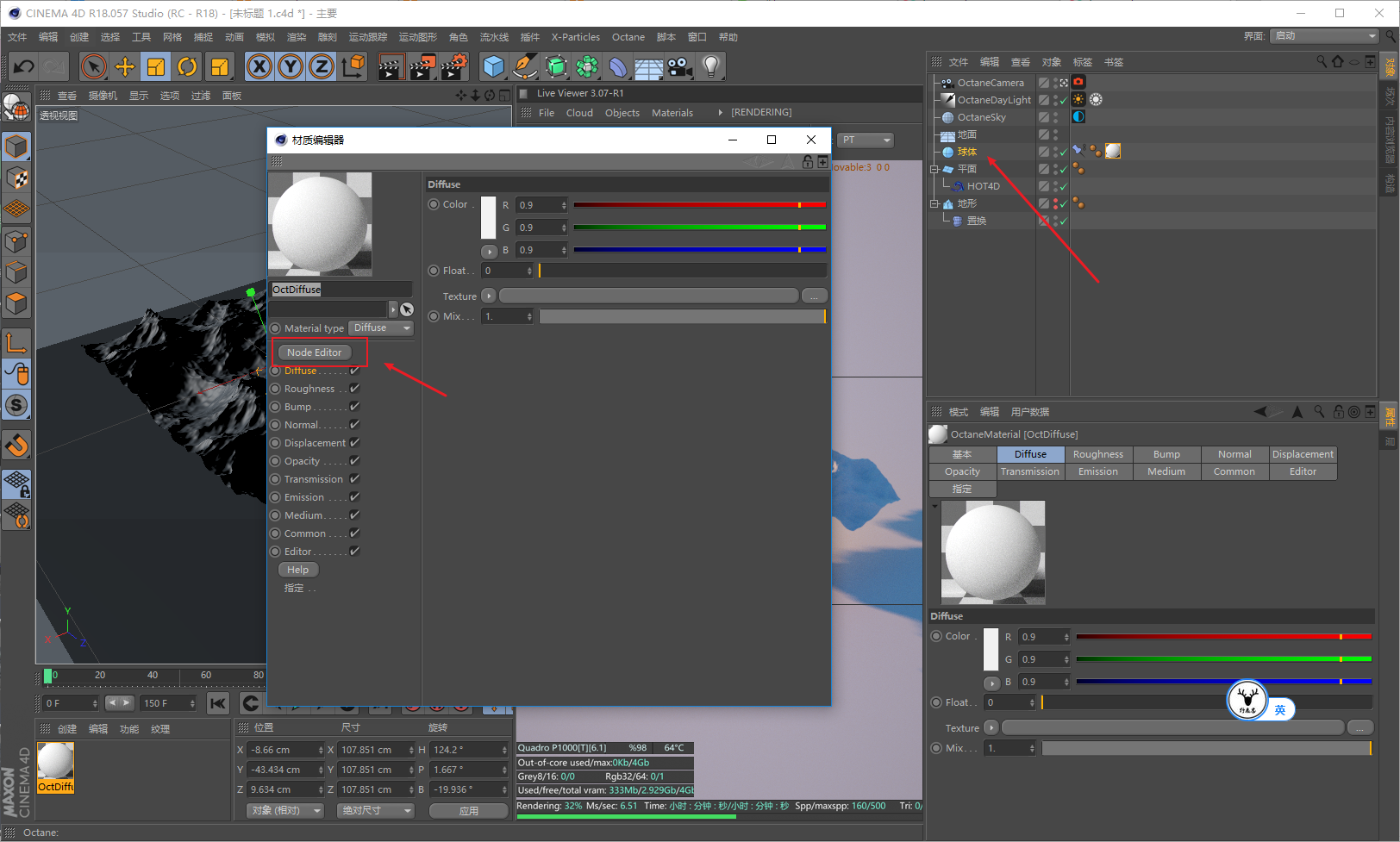Click the Diffuse color swatch in Material Editor
1400x842 pixels.
(489, 217)
